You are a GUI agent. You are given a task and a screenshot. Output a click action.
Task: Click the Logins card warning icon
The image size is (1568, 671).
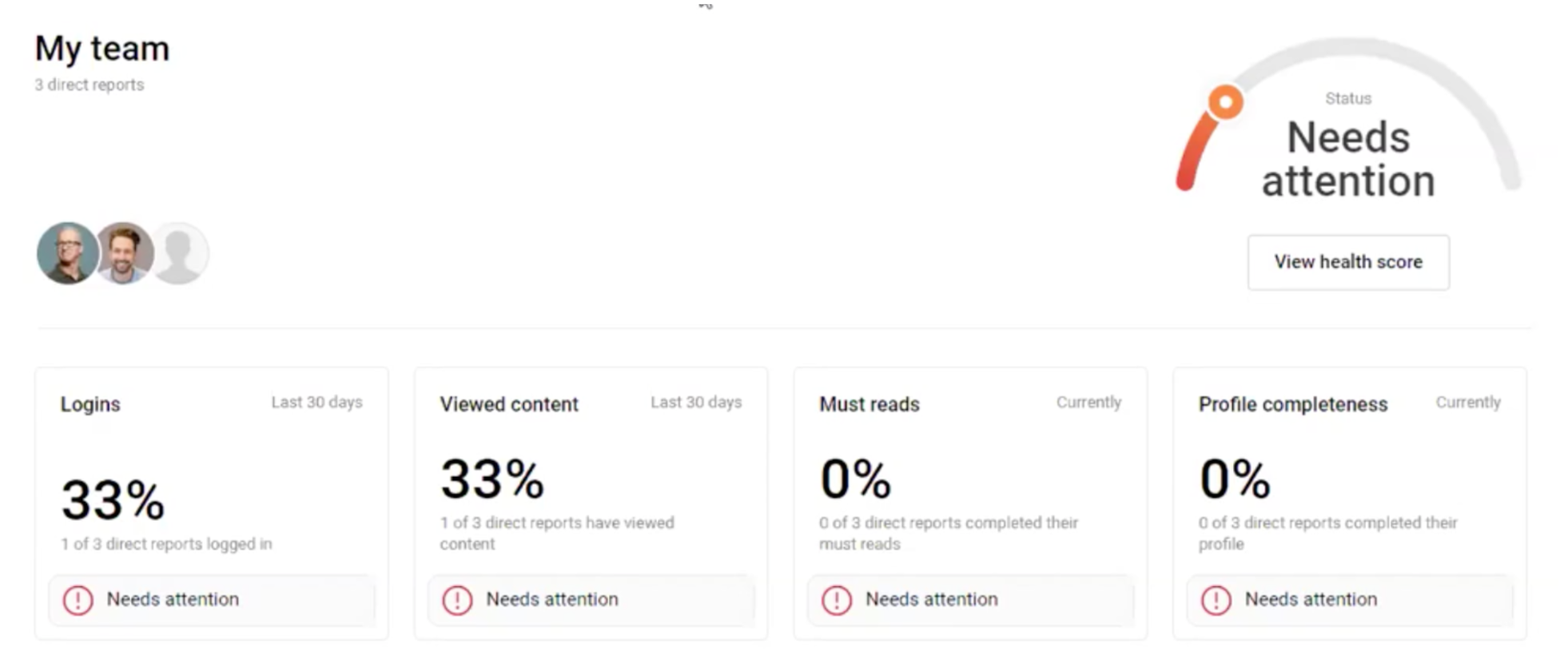[78, 600]
